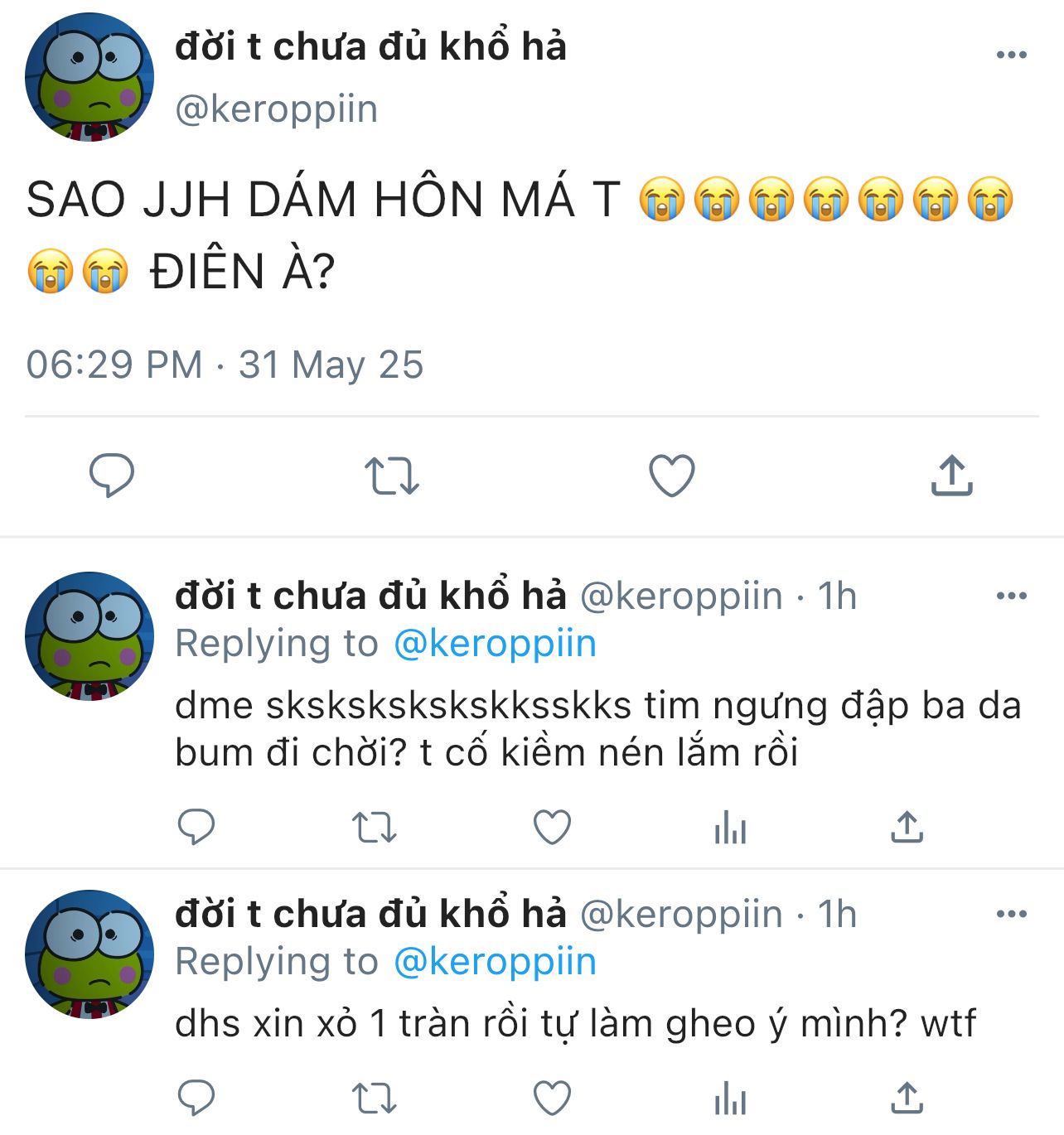Viewport: 1064px width, 1135px height.
Task: Reply to the 'dme sksksk' tweet
Action: (x=196, y=826)
